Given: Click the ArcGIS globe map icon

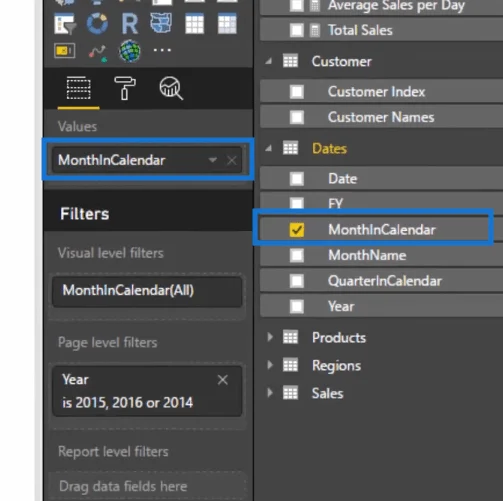Looking at the screenshot, I should pos(130,51).
